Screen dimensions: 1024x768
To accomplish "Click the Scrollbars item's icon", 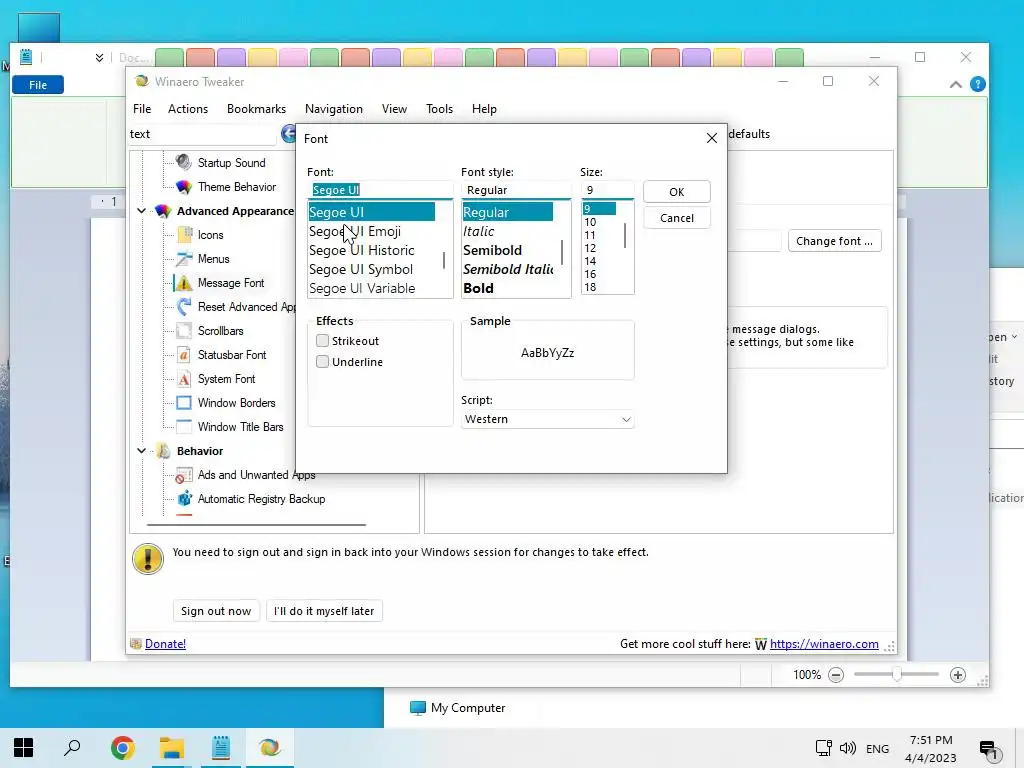I will [x=184, y=330].
